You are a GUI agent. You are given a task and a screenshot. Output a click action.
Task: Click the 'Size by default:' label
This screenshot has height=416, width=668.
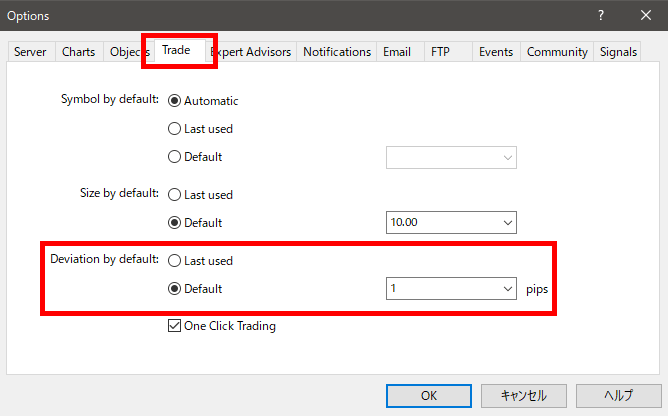pos(119,193)
